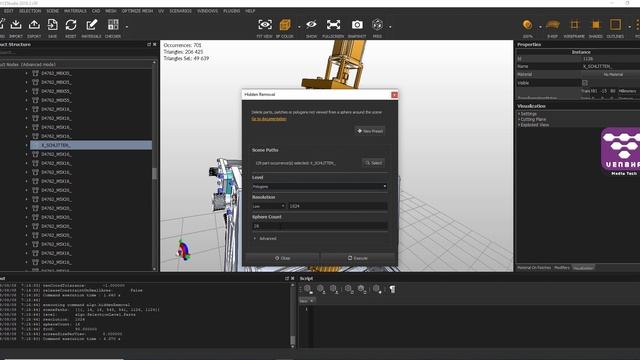Click the Sphere Count value slider field
The height and width of the screenshot is (360, 640).
pos(320,226)
